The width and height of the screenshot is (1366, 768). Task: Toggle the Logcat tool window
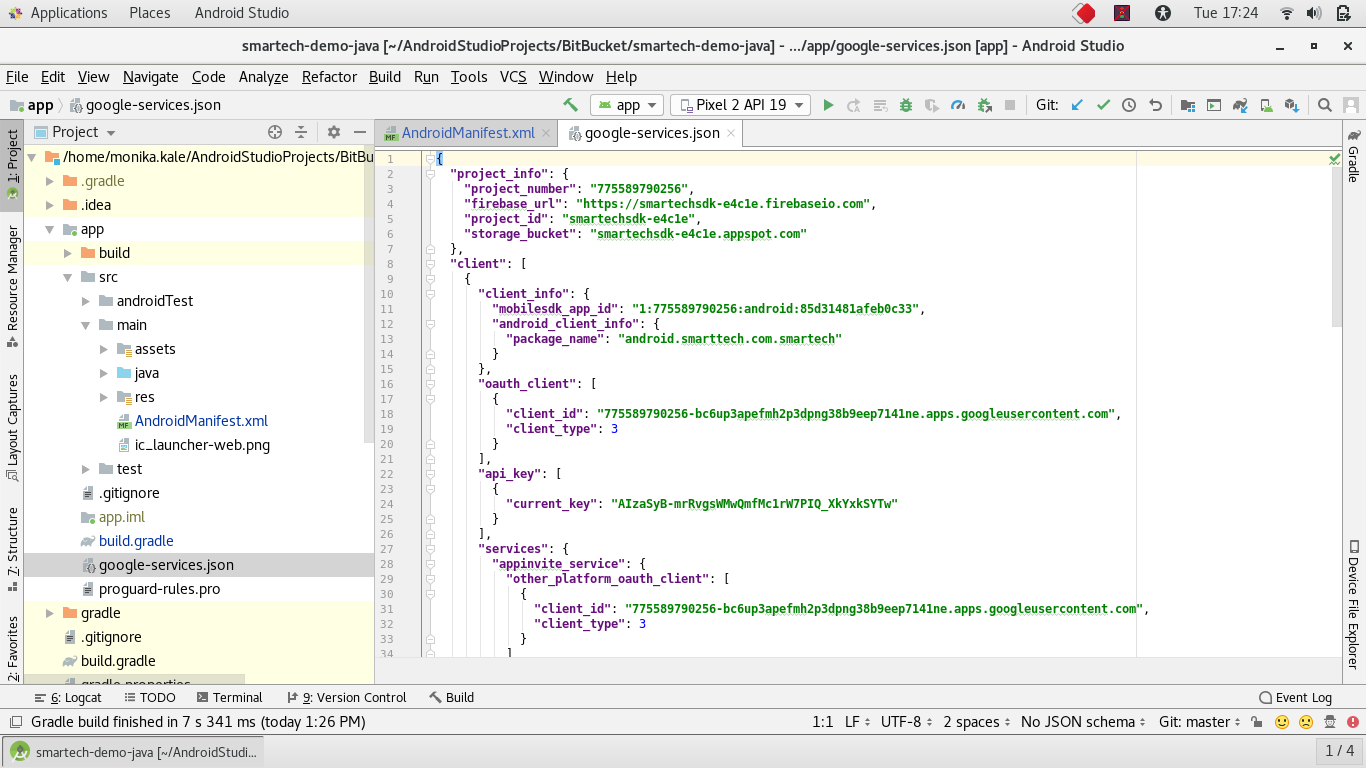click(68, 697)
